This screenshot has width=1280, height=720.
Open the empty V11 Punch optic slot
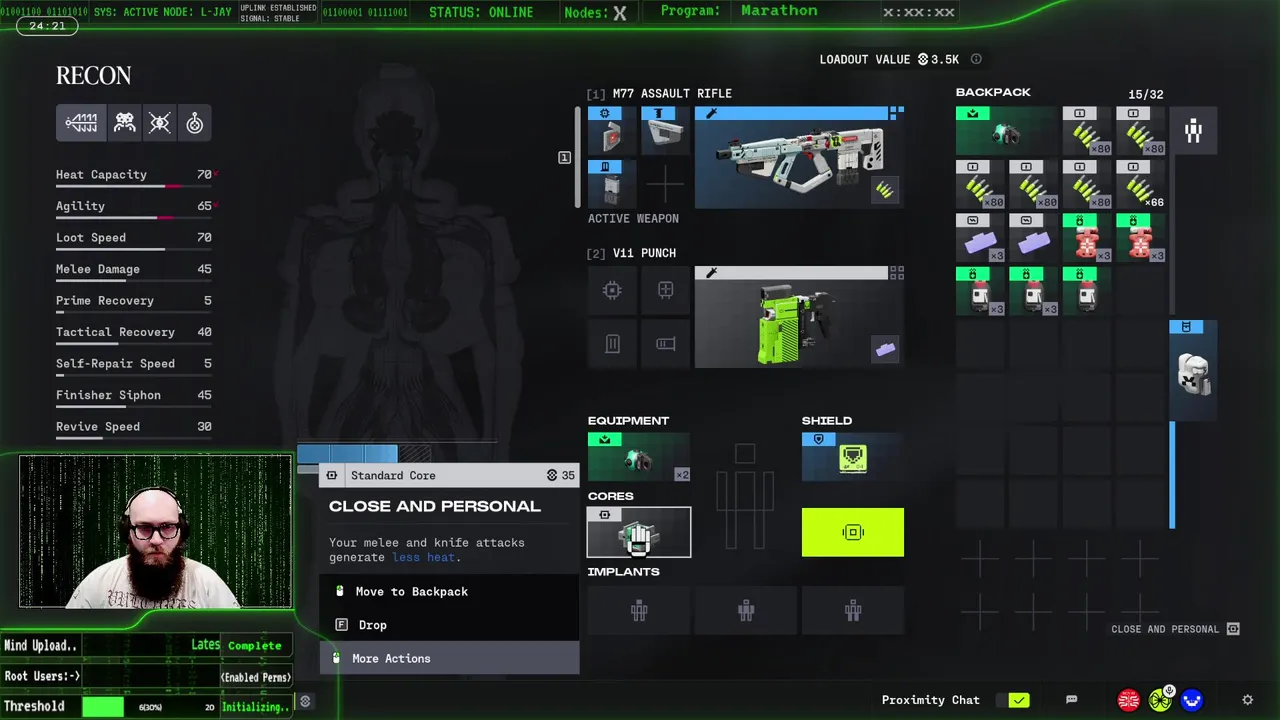665,290
